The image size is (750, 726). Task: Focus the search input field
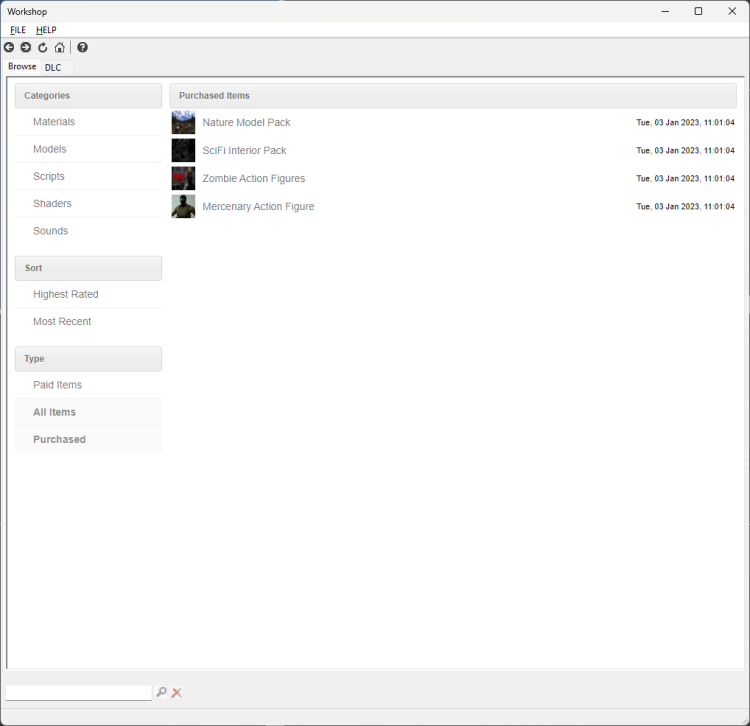click(x=79, y=693)
